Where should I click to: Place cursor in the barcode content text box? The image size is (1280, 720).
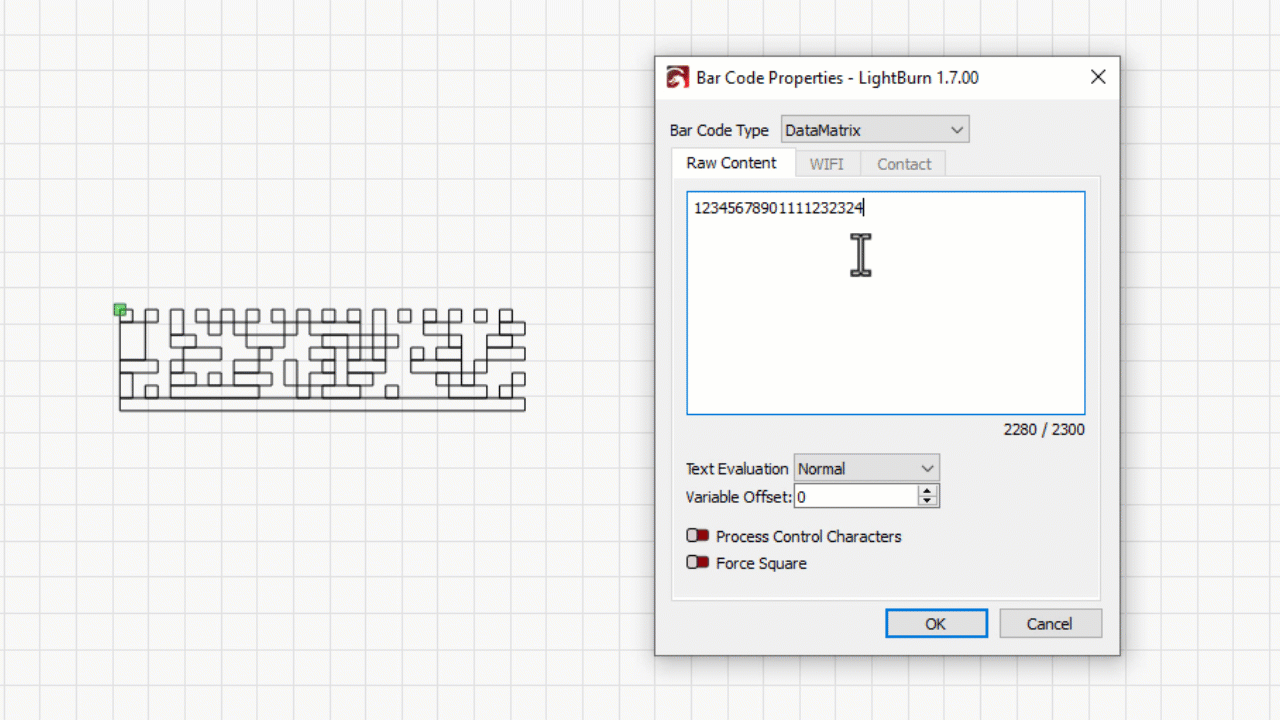pyautogui.click(x=885, y=300)
